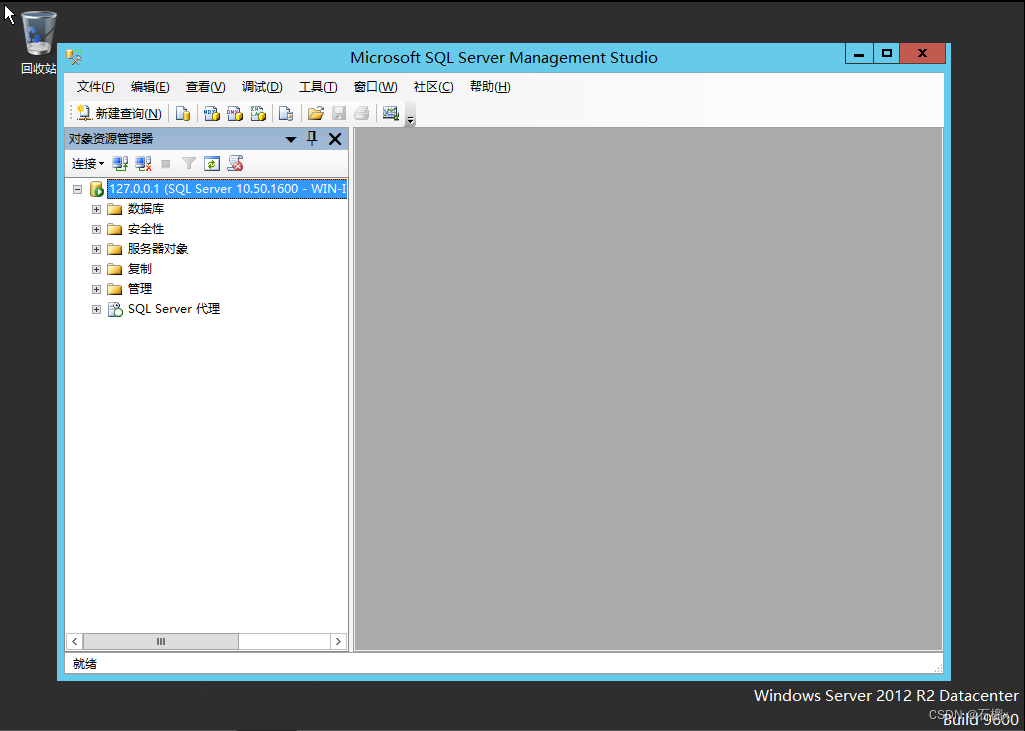Click the Print icon in toolbar

click(361, 113)
